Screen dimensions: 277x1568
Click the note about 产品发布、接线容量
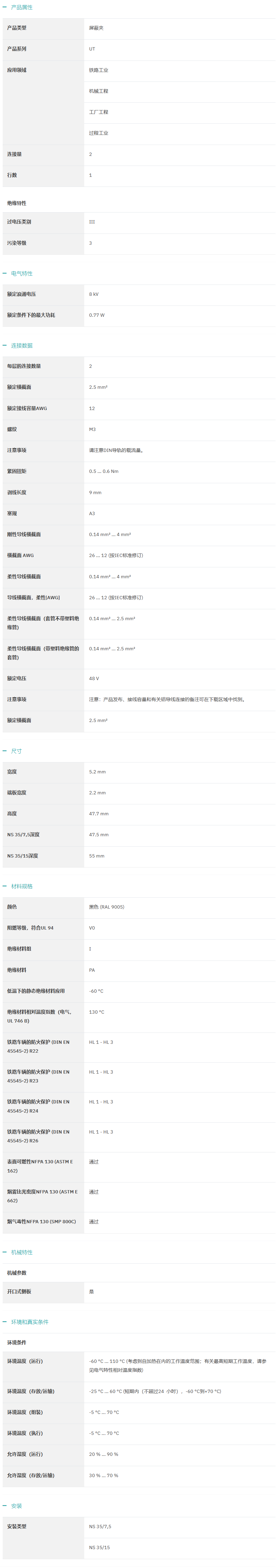(168, 699)
